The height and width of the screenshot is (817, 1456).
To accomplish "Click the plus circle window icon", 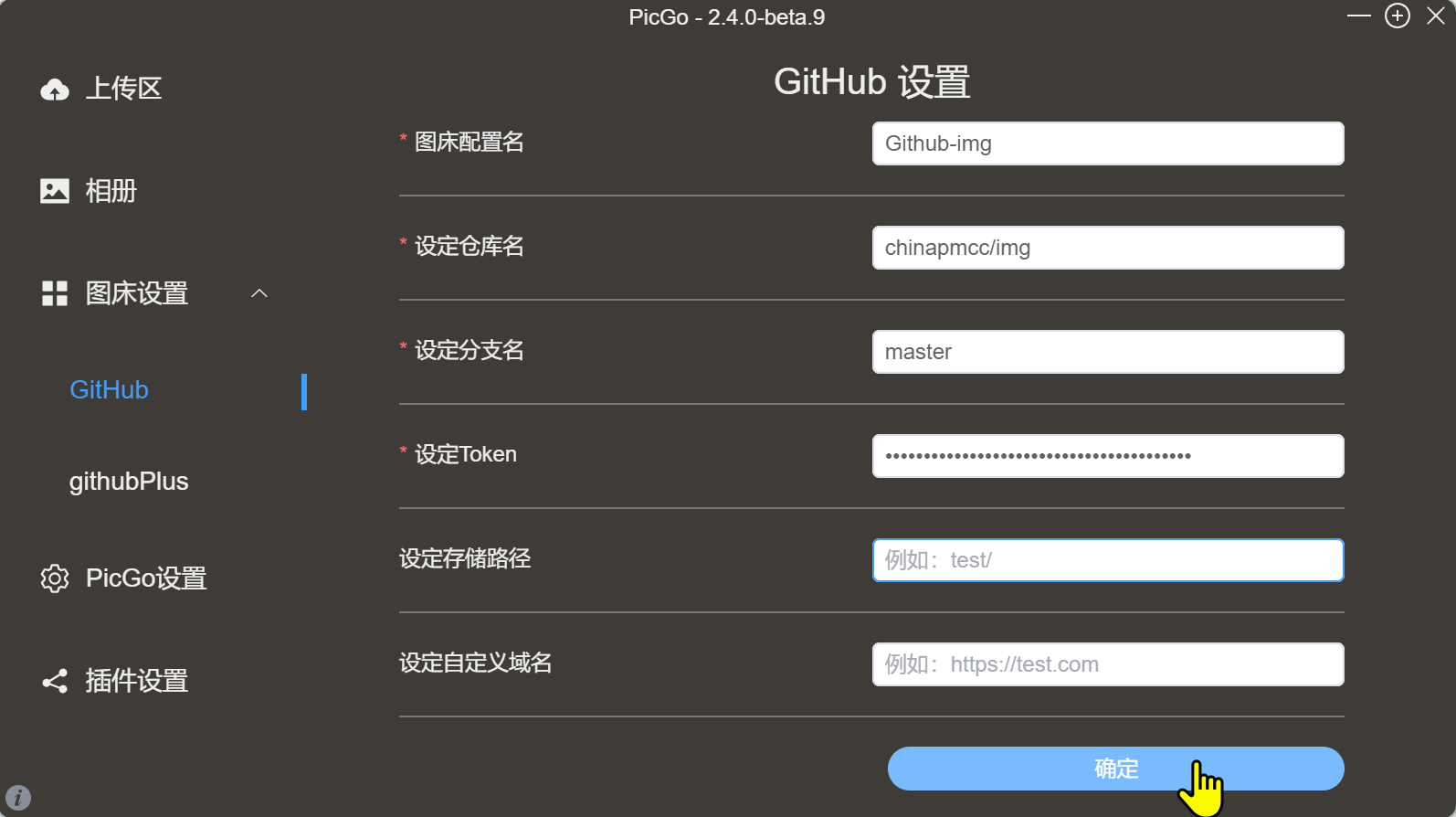I will point(1398,16).
